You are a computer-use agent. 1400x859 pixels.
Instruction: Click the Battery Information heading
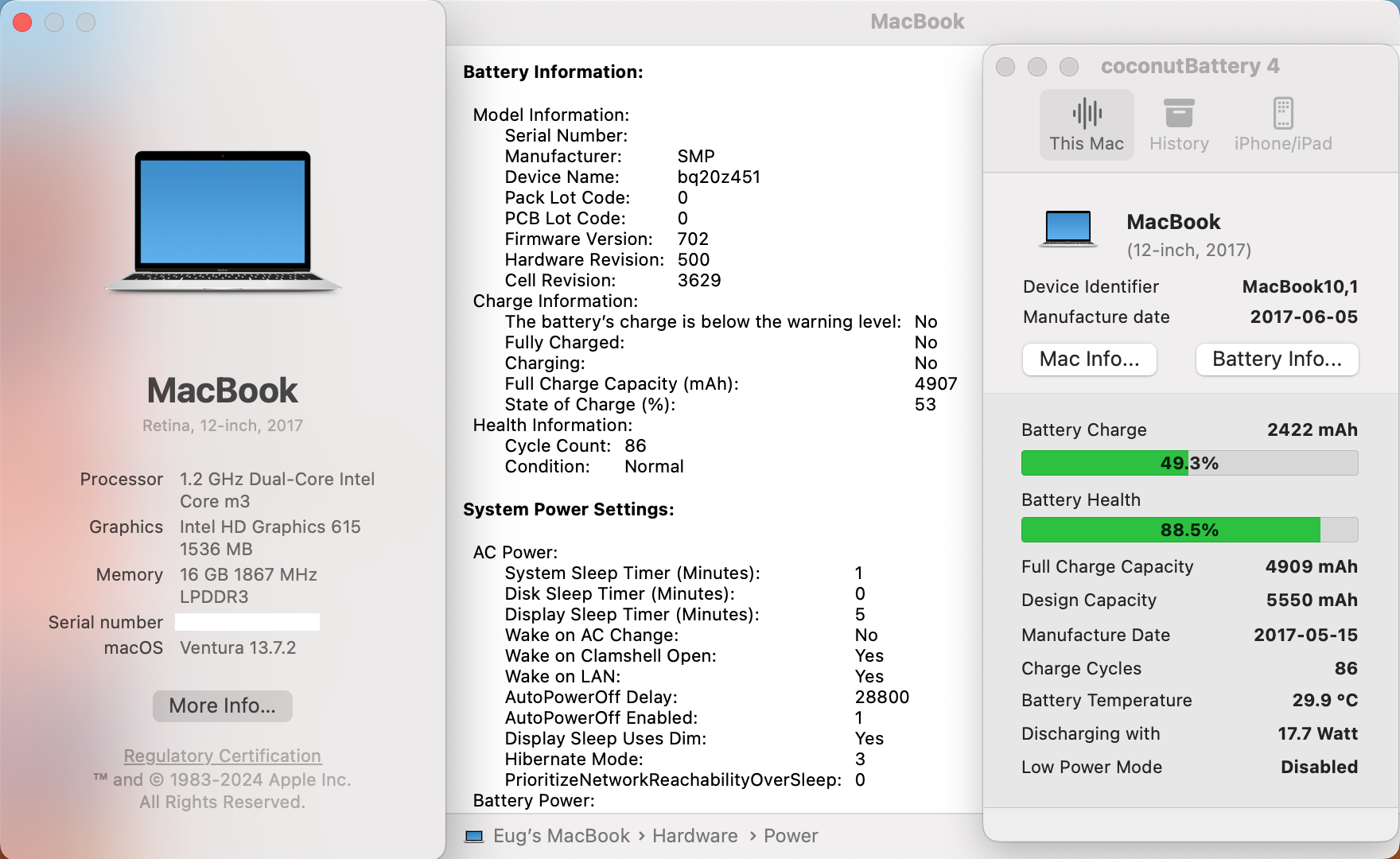(553, 72)
